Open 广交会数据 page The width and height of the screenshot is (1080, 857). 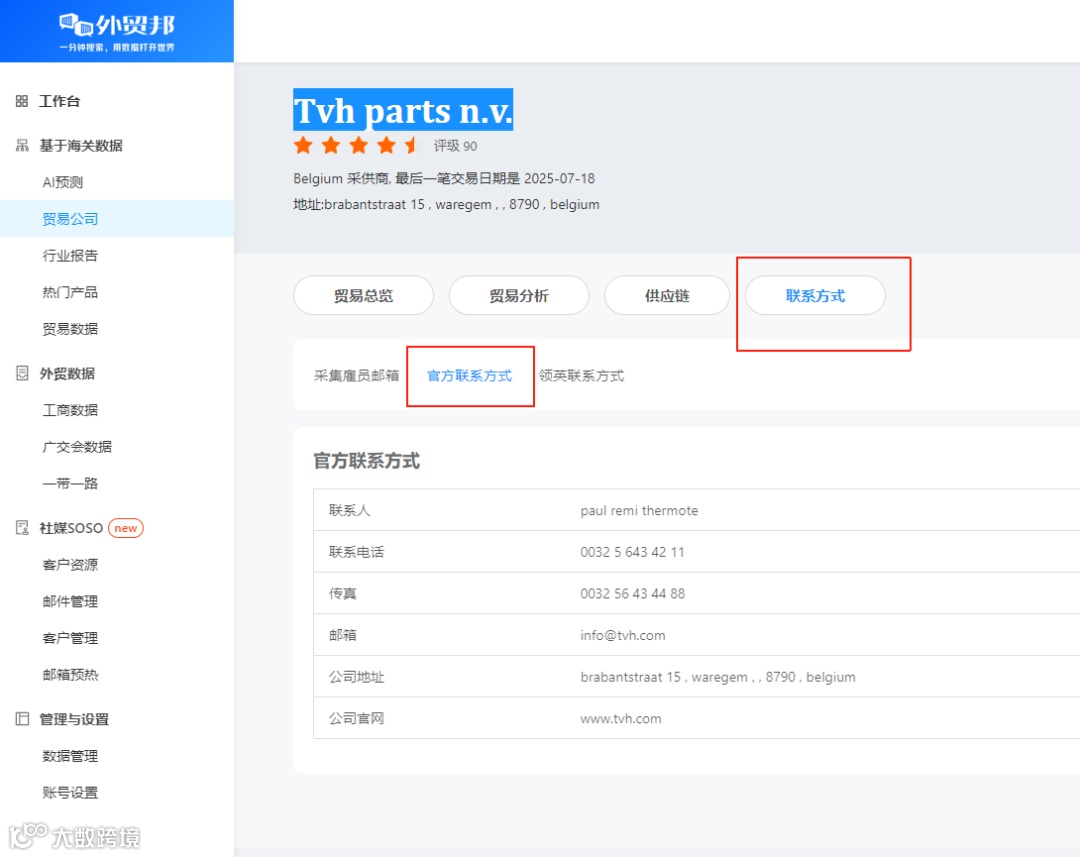(77, 446)
